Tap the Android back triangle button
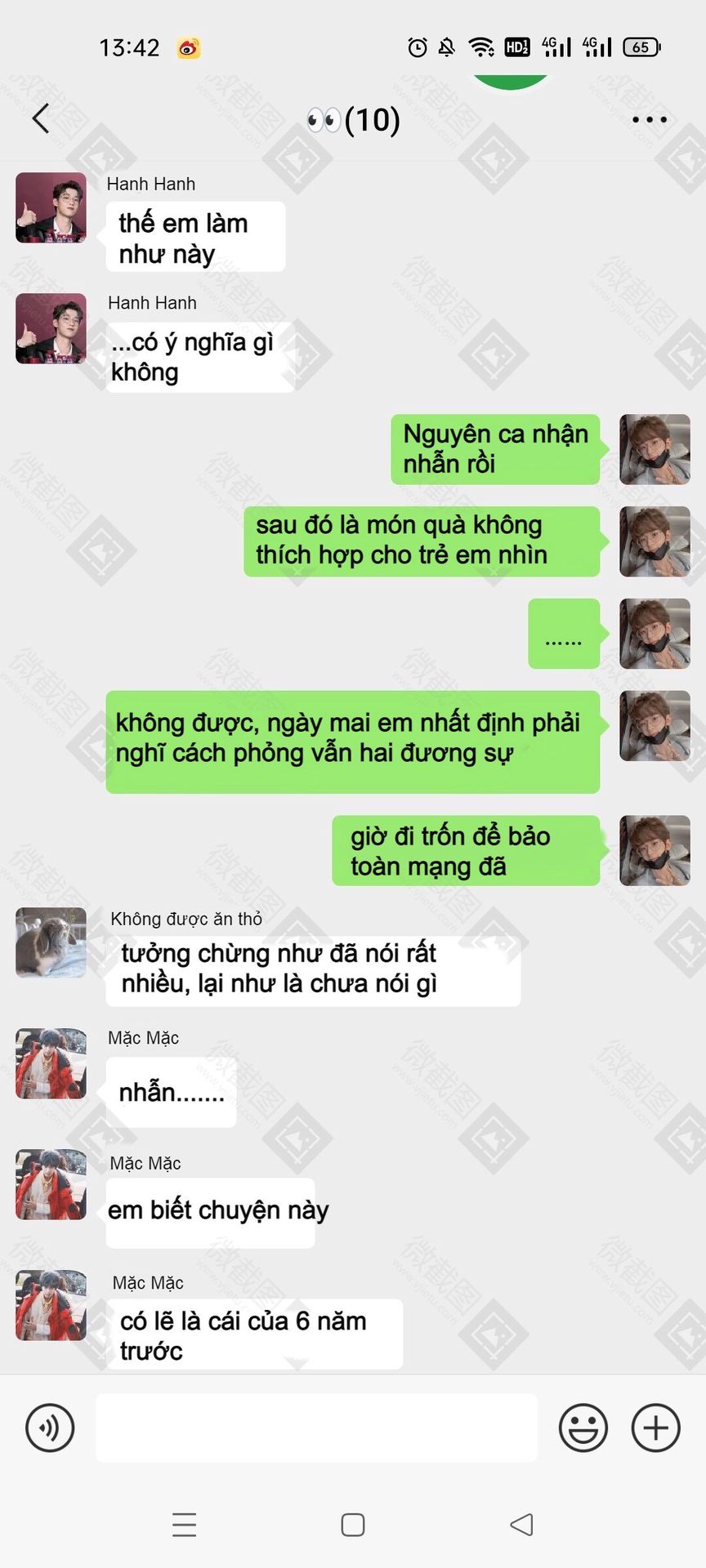The width and height of the screenshot is (706, 1568). [x=521, y=1525]
